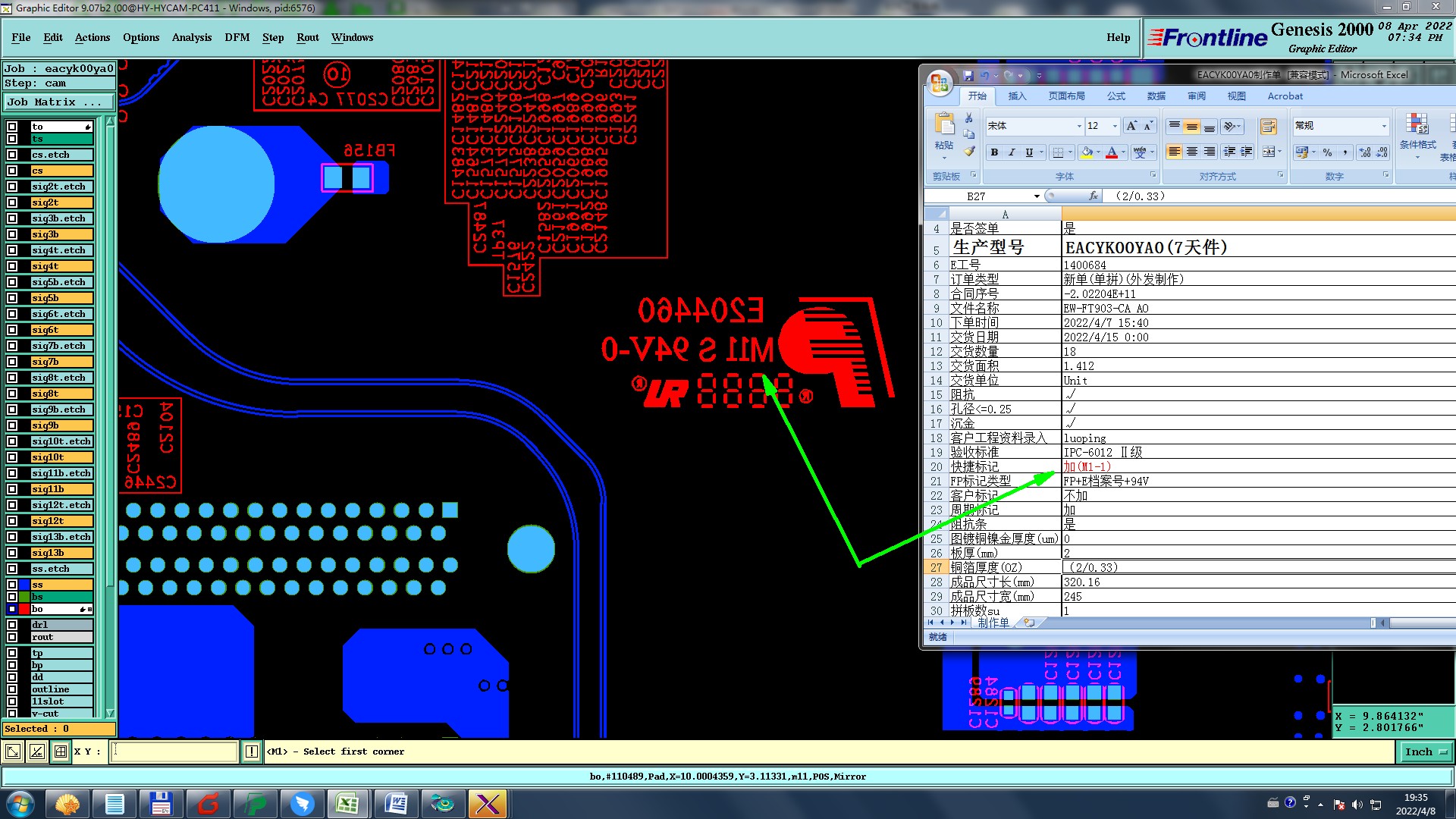Click the grid snap icon beside XY field
The width and height of the screenshot is (1456, 819).
click(x=61, y=752)
